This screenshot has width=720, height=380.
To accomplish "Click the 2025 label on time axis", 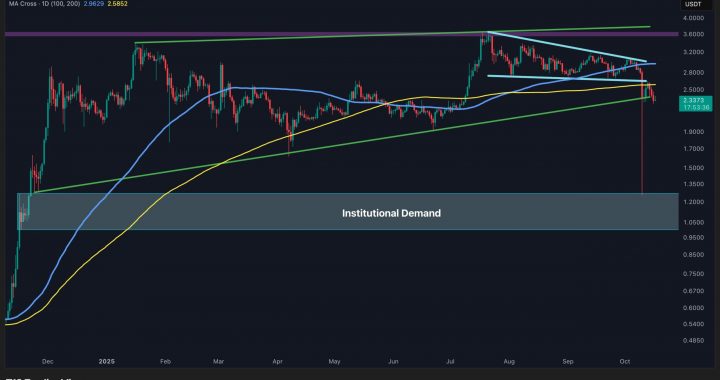I will coord(107,362).
